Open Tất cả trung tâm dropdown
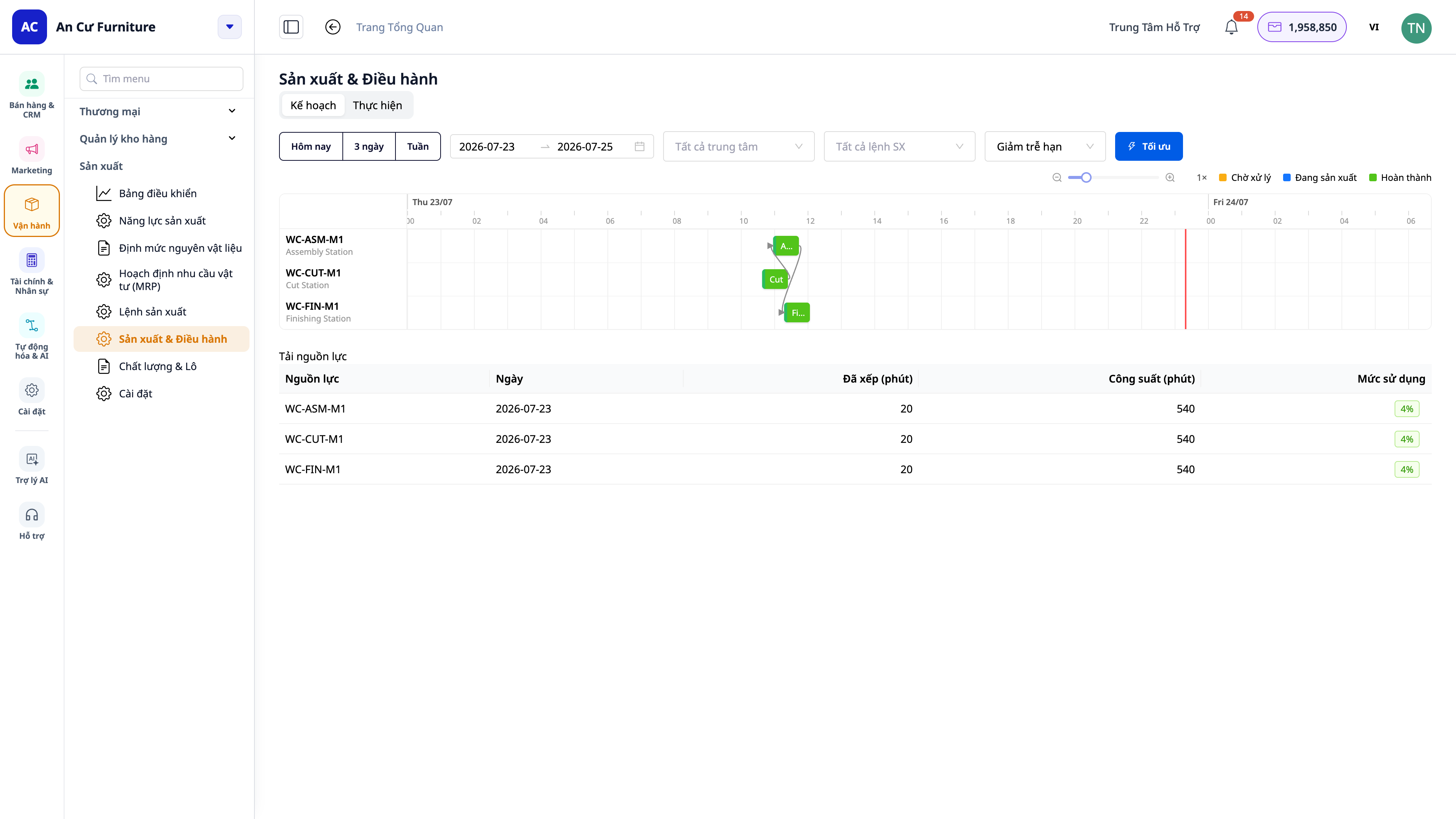 [x=738, y=146]
